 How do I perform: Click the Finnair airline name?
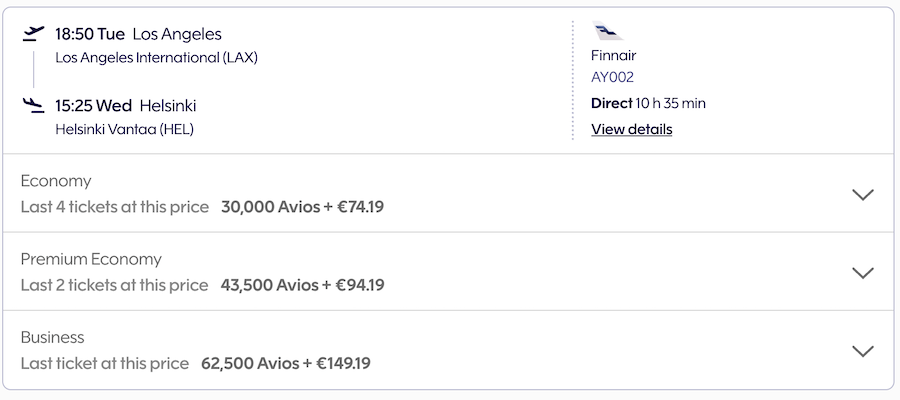click(614, 56)
